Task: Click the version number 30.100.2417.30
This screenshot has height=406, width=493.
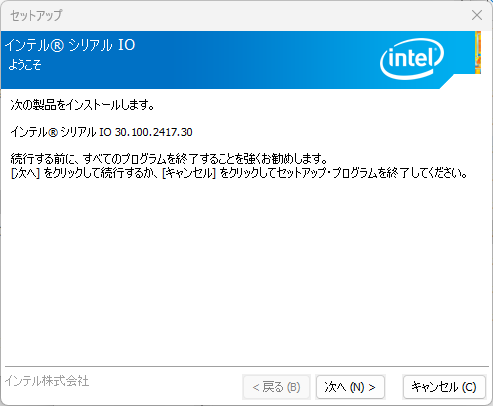Action: [154, 132]
